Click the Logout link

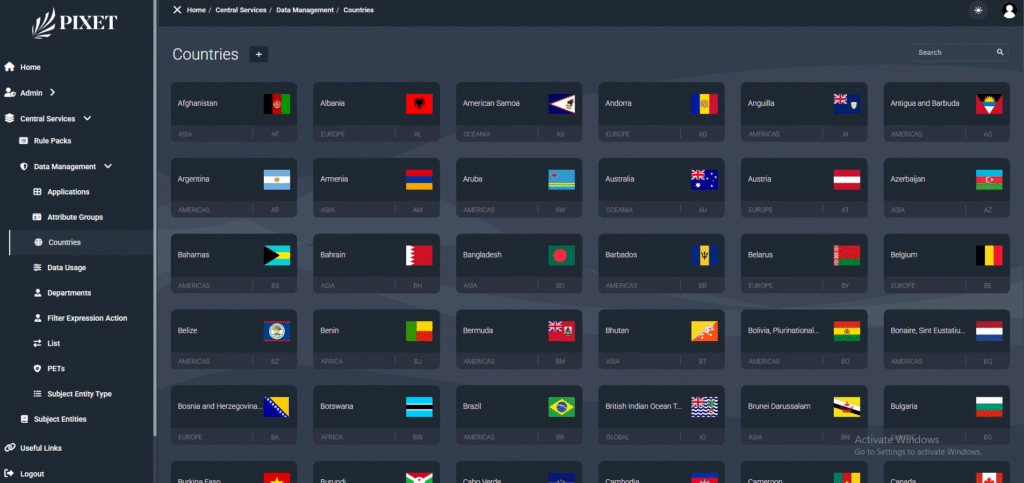pyautogui.click(x=32, y=473)
